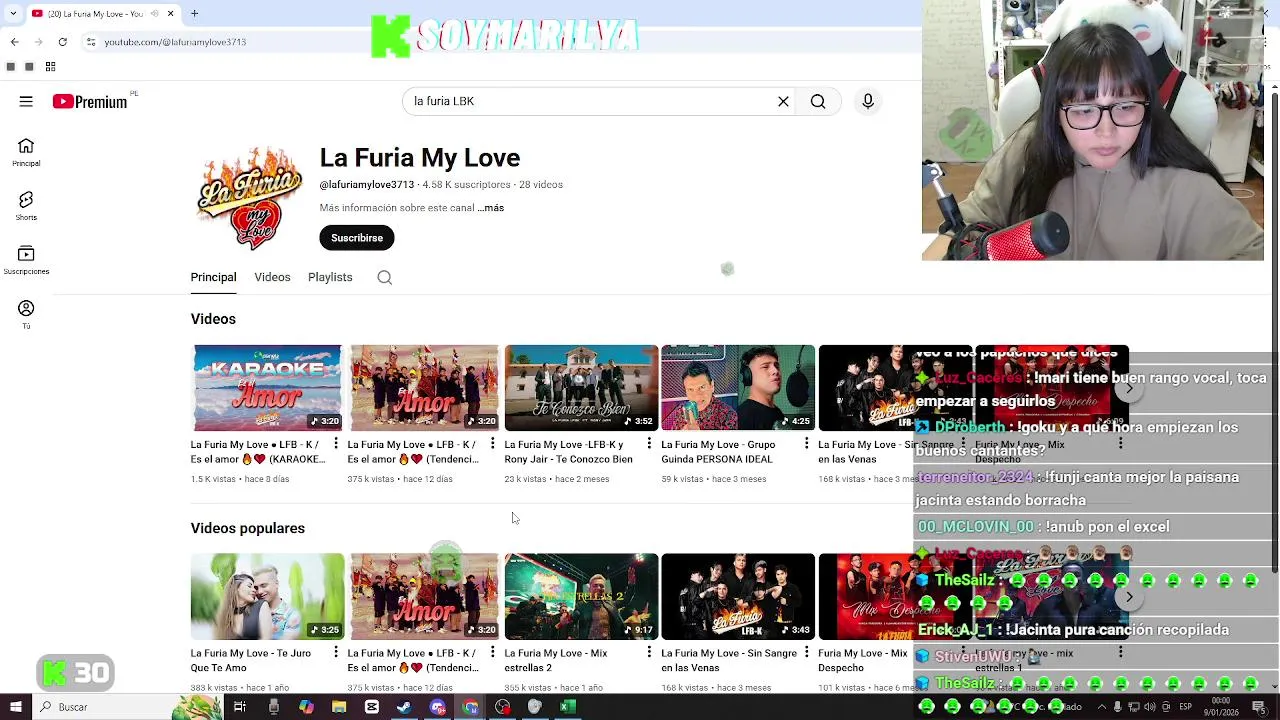This screenshot has height=720, width=1280.
Task: Play the Mix estrellas 2 thumbnail
Action: (x=581, y=597)
